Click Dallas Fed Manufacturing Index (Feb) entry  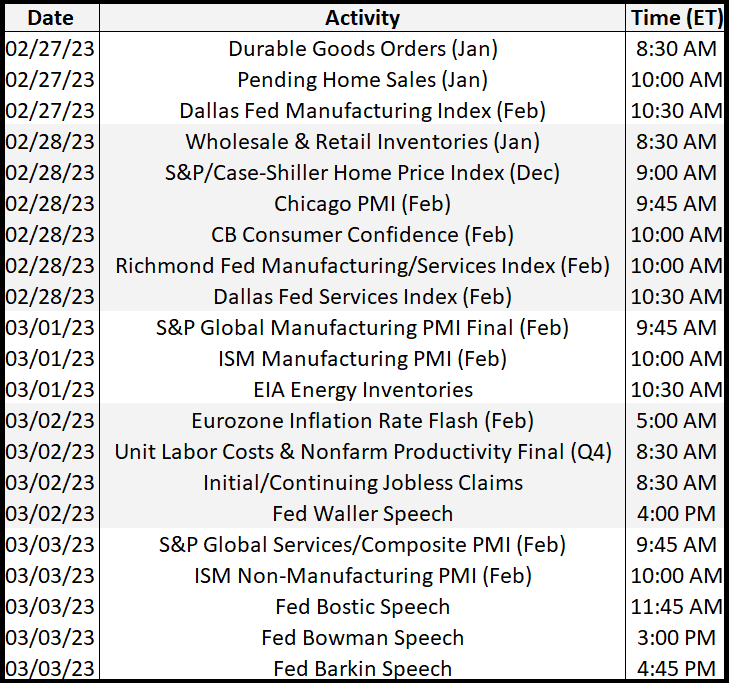[x=363, y=111]
